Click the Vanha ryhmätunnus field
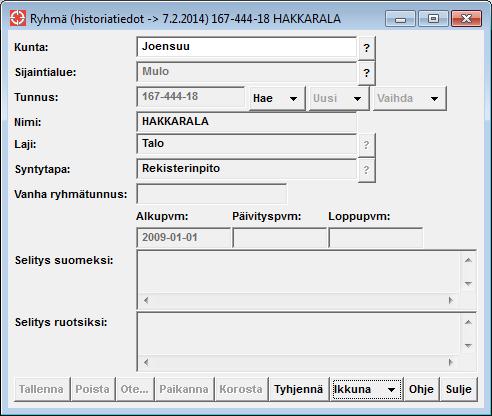The image size is (492, 416). click(x=212, y=194)
